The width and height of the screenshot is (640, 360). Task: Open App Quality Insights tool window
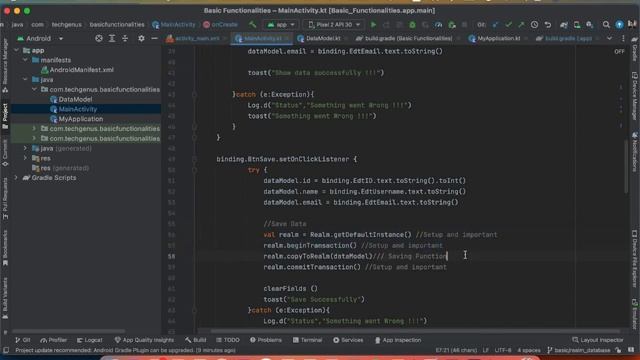(144, 340)
